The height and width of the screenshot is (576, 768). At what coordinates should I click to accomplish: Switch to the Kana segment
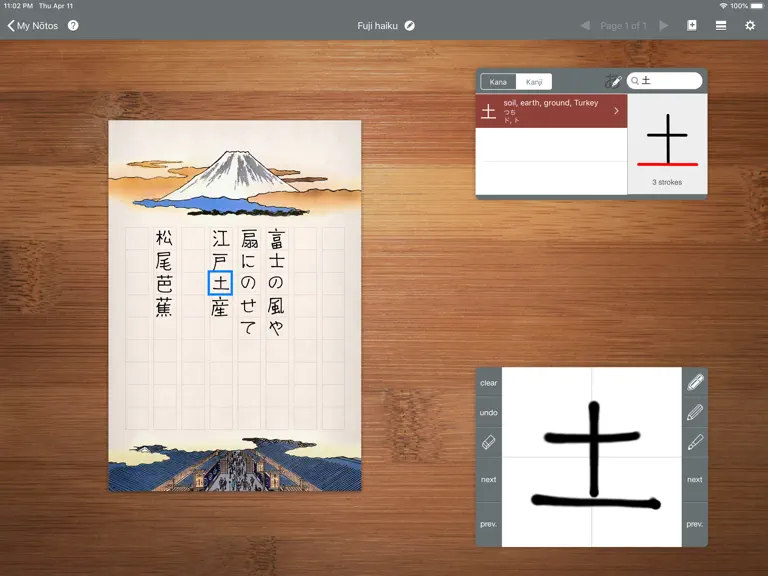coord(498,82)
